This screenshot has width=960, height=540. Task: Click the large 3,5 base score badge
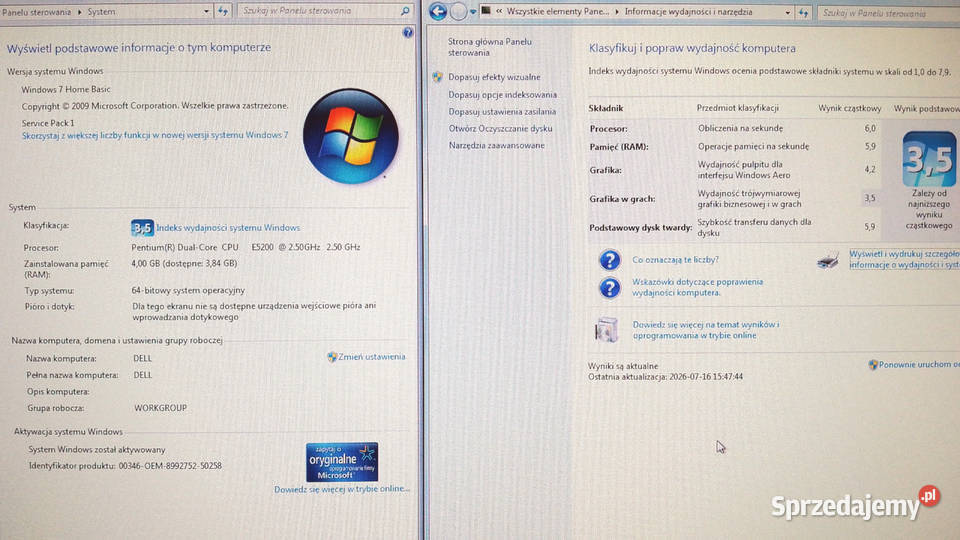929,159
